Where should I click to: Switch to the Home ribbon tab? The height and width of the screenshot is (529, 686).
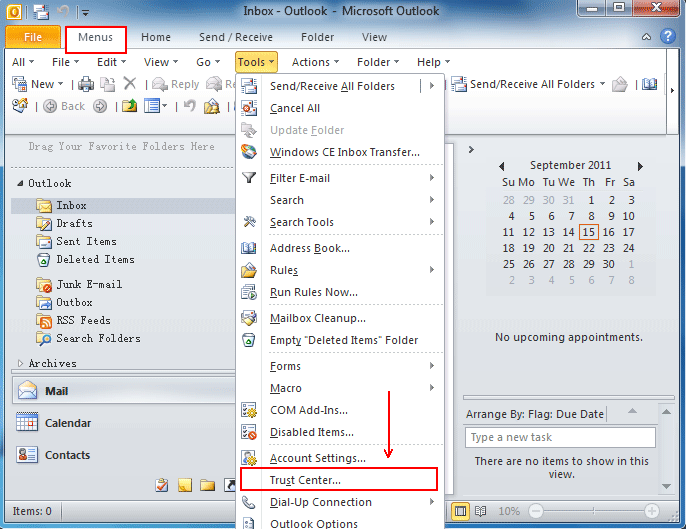coord(156,37)
